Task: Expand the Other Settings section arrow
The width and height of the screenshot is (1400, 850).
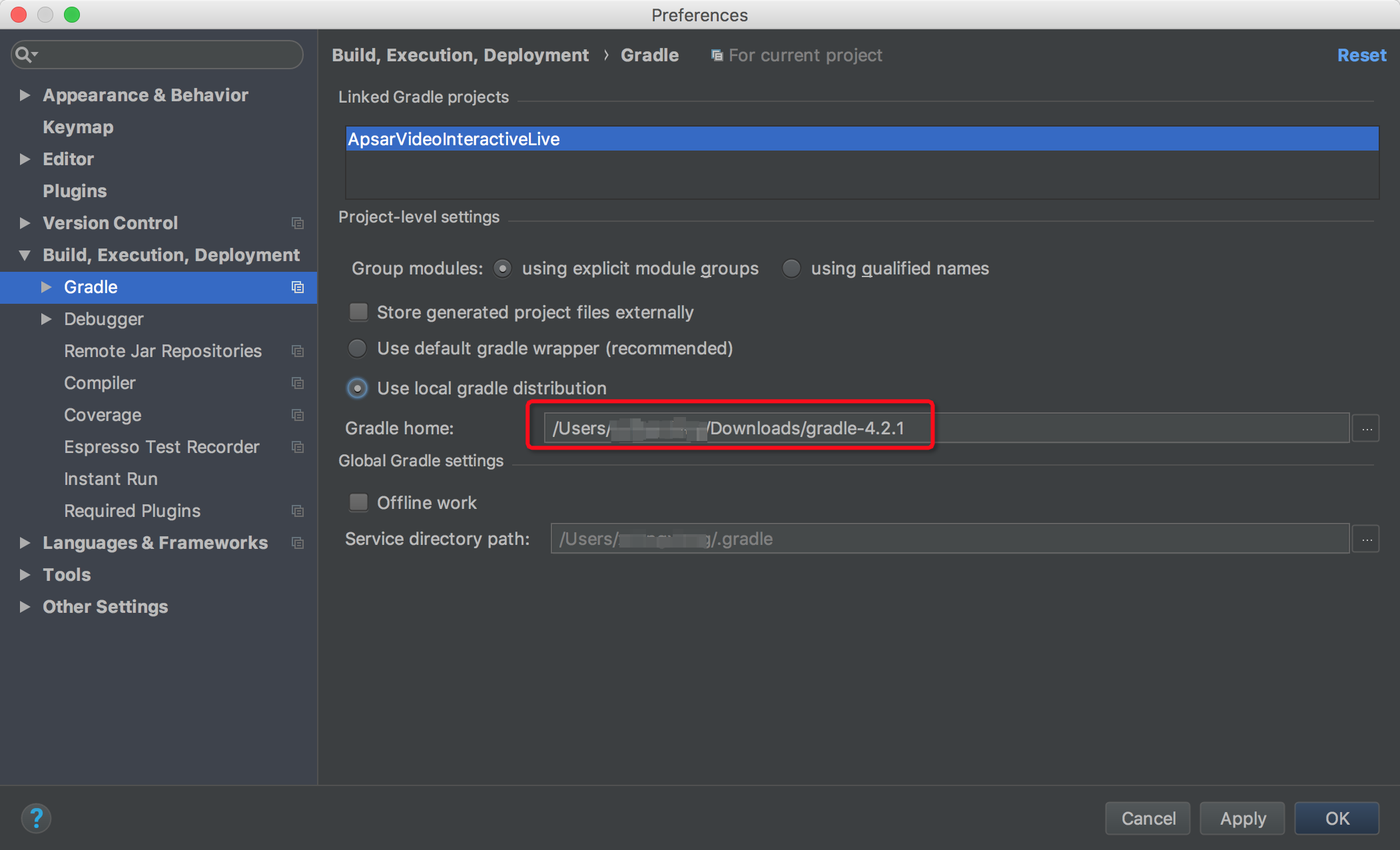Action: [25, 607]
